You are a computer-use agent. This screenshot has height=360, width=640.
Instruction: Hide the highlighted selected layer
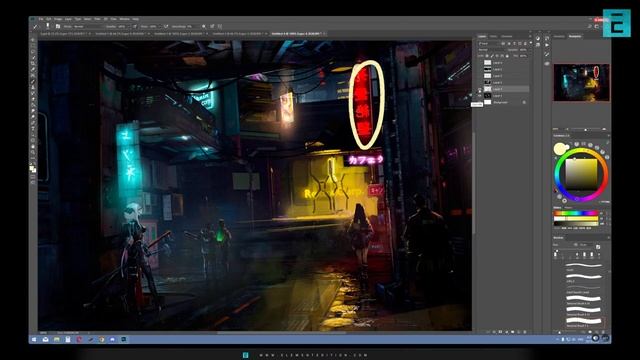[x=480, y=89]
